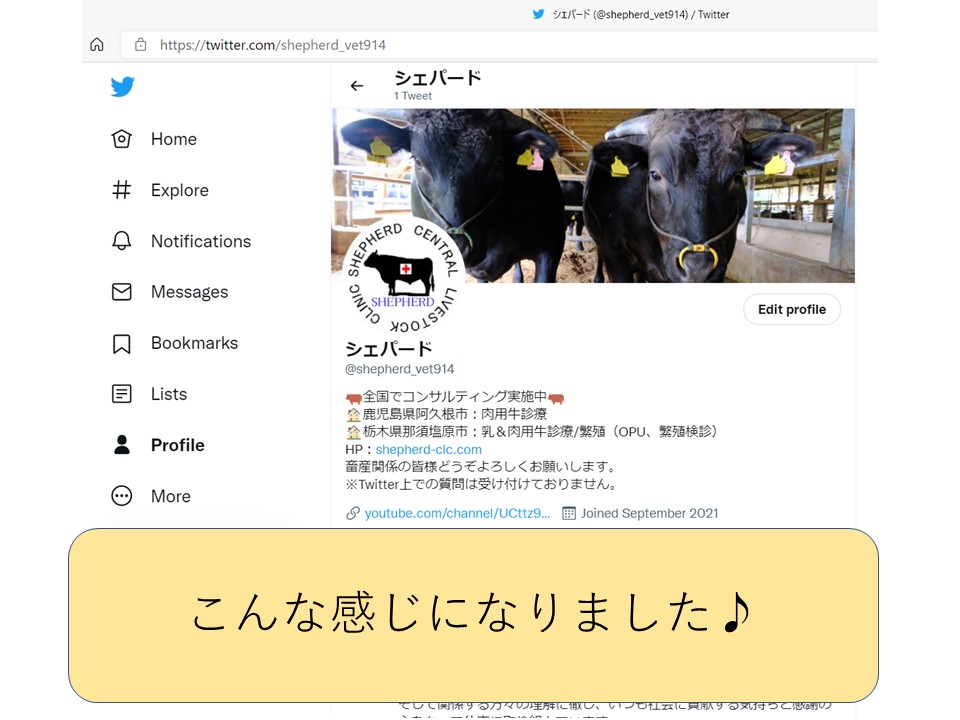Click the @shepherd_vet914 handle text

click(x=400, y=369)
